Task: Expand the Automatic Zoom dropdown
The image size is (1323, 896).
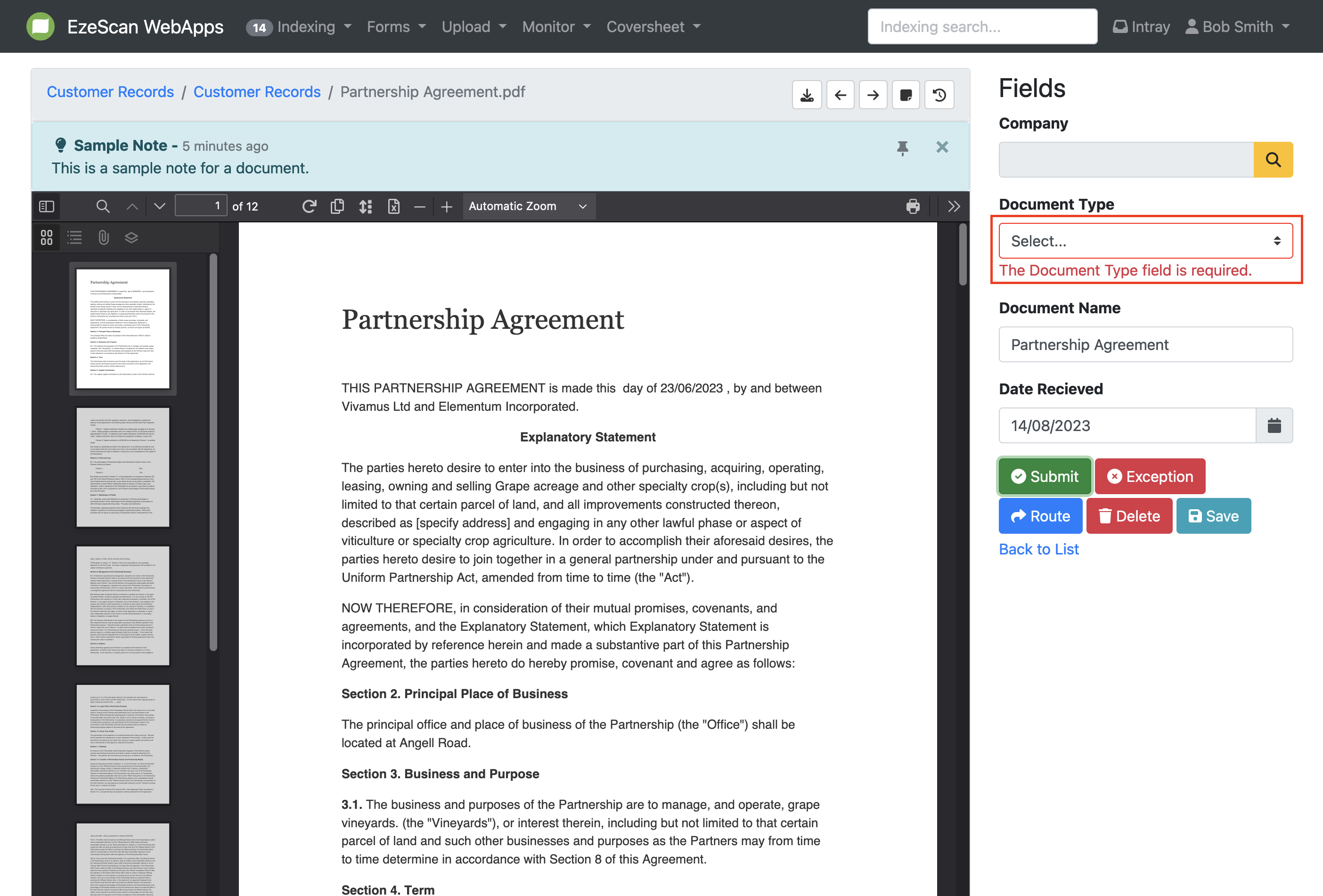Action: (528, 206)
